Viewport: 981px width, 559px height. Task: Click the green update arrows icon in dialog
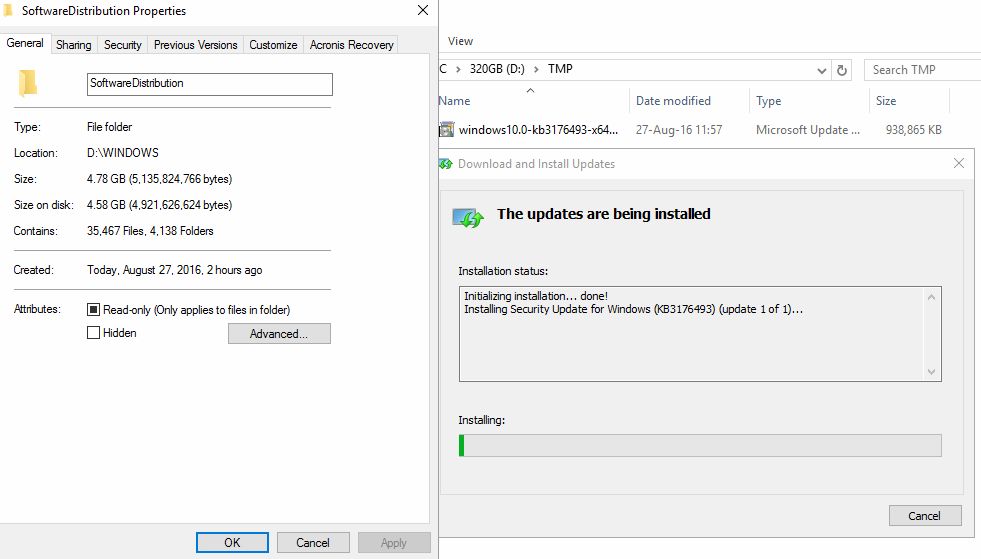coord(467,217)
